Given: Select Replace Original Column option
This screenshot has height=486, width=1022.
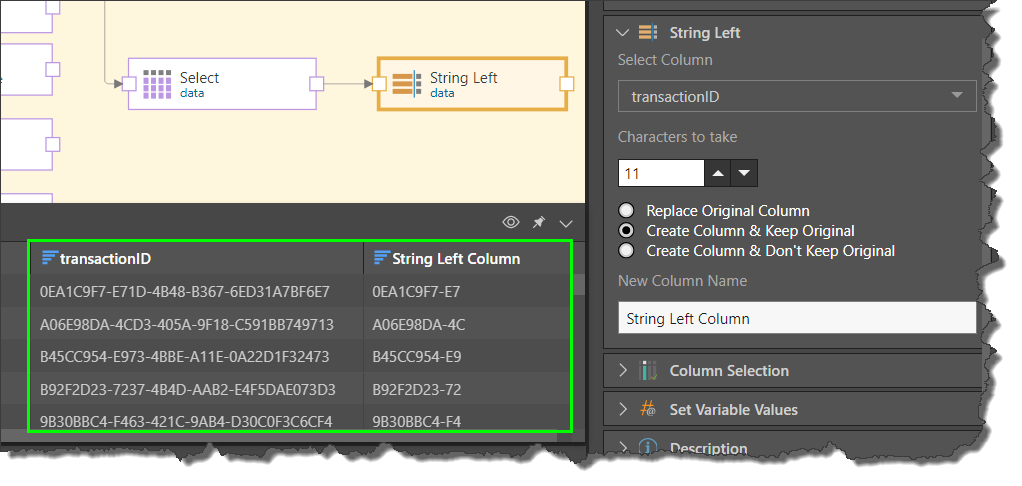Looking at the screenshot, I should (x=627, y=211).
